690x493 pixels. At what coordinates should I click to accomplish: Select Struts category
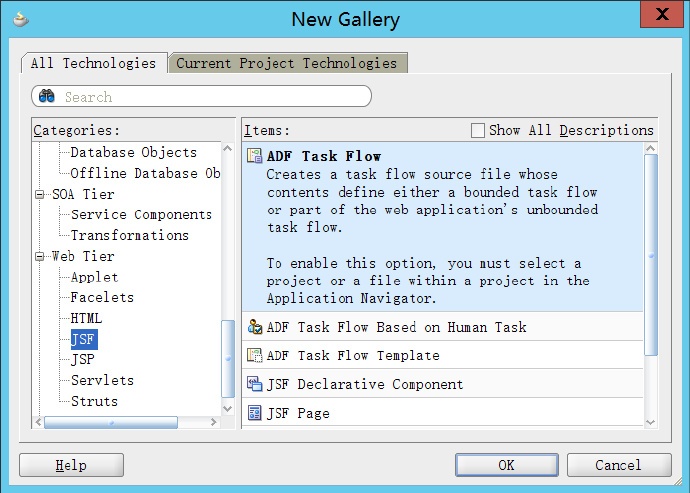[94, 401]
